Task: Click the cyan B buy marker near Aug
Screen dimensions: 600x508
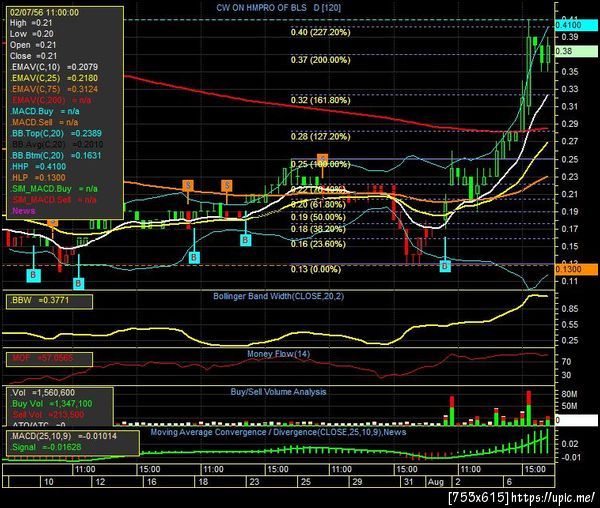Action: coord(445,266)
